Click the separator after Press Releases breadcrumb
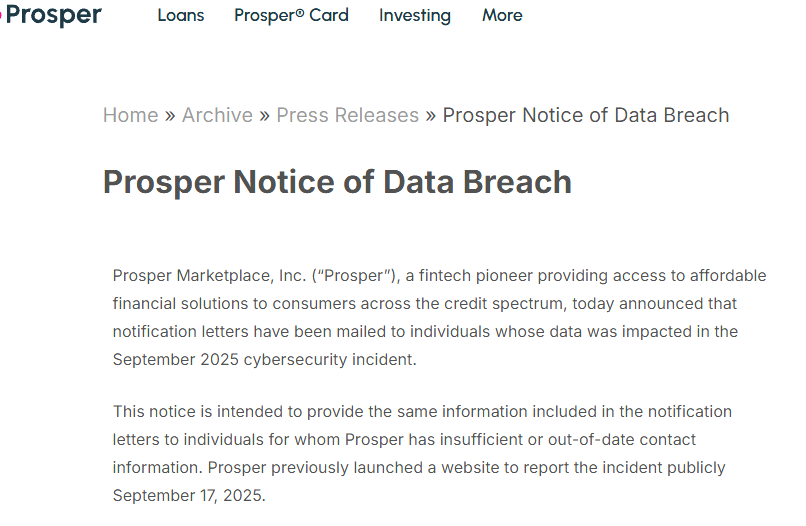The width and height of the screenshot is (806, 526). pyautogui.click(x=430, y=115)
